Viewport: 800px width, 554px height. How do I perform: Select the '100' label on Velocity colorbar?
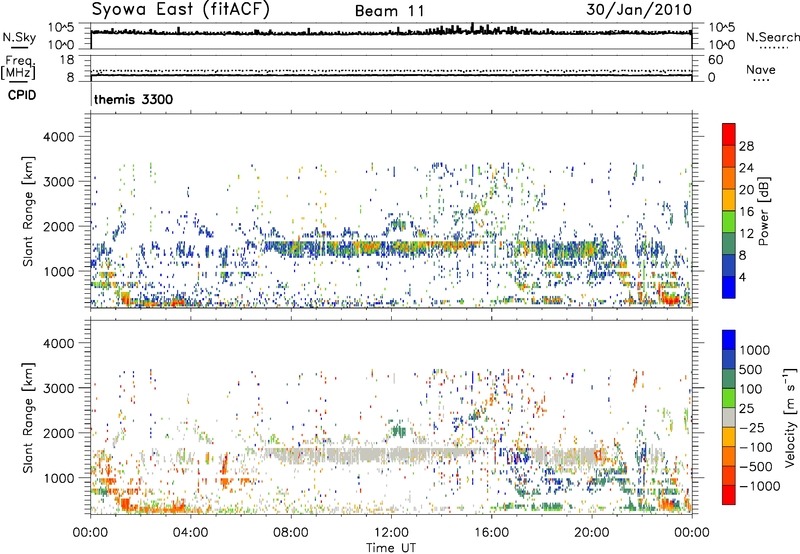pyautogui.click(x=751, y=389)
